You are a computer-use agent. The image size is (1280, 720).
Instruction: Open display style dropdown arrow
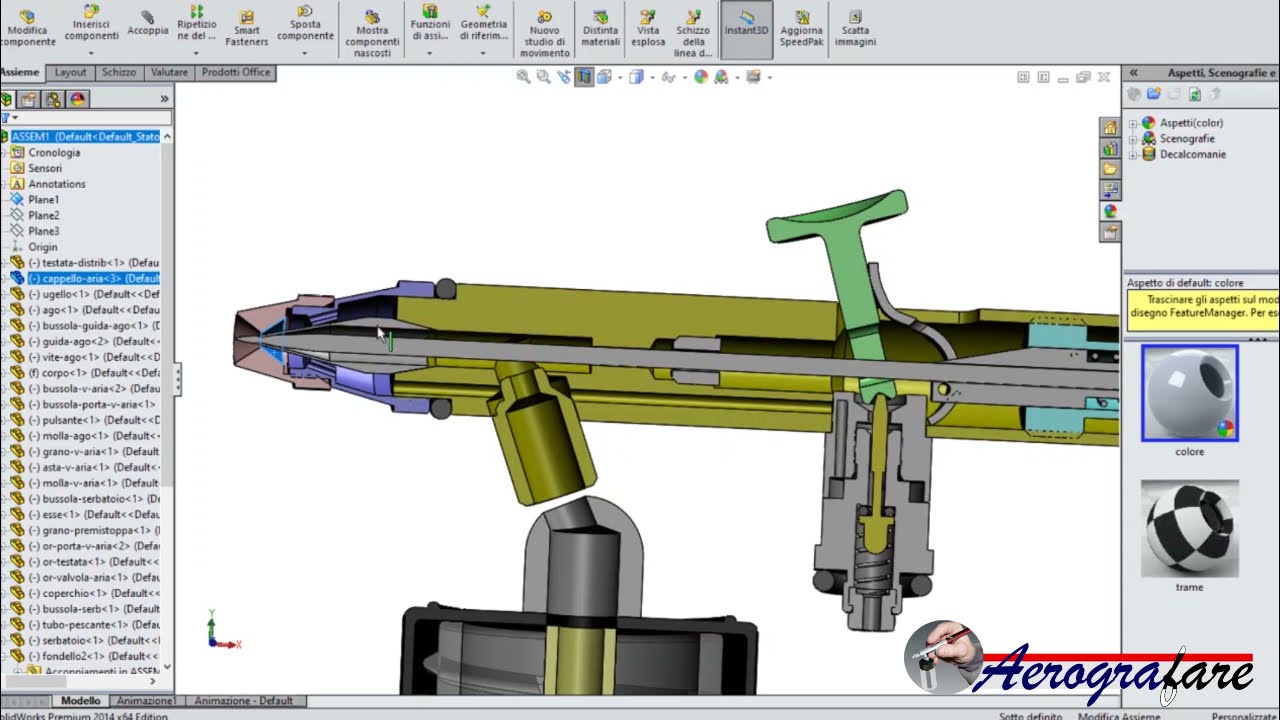651,77
